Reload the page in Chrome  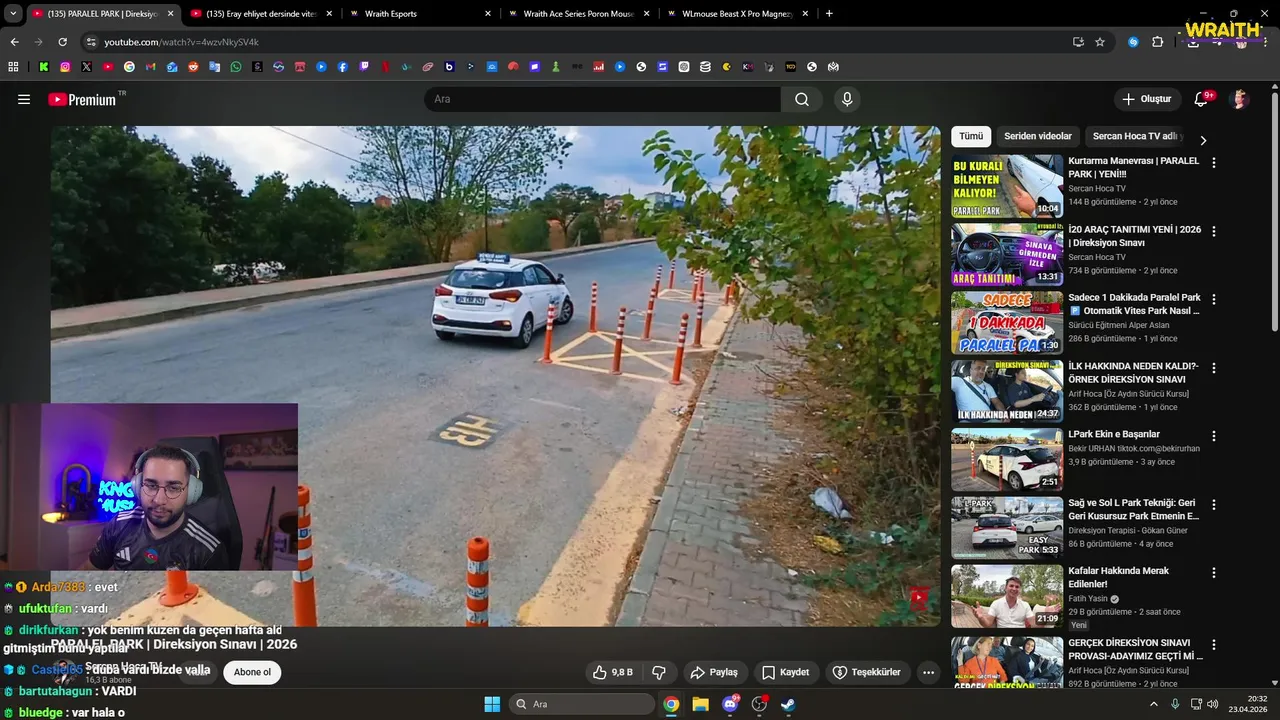click(x=62, y=42)
